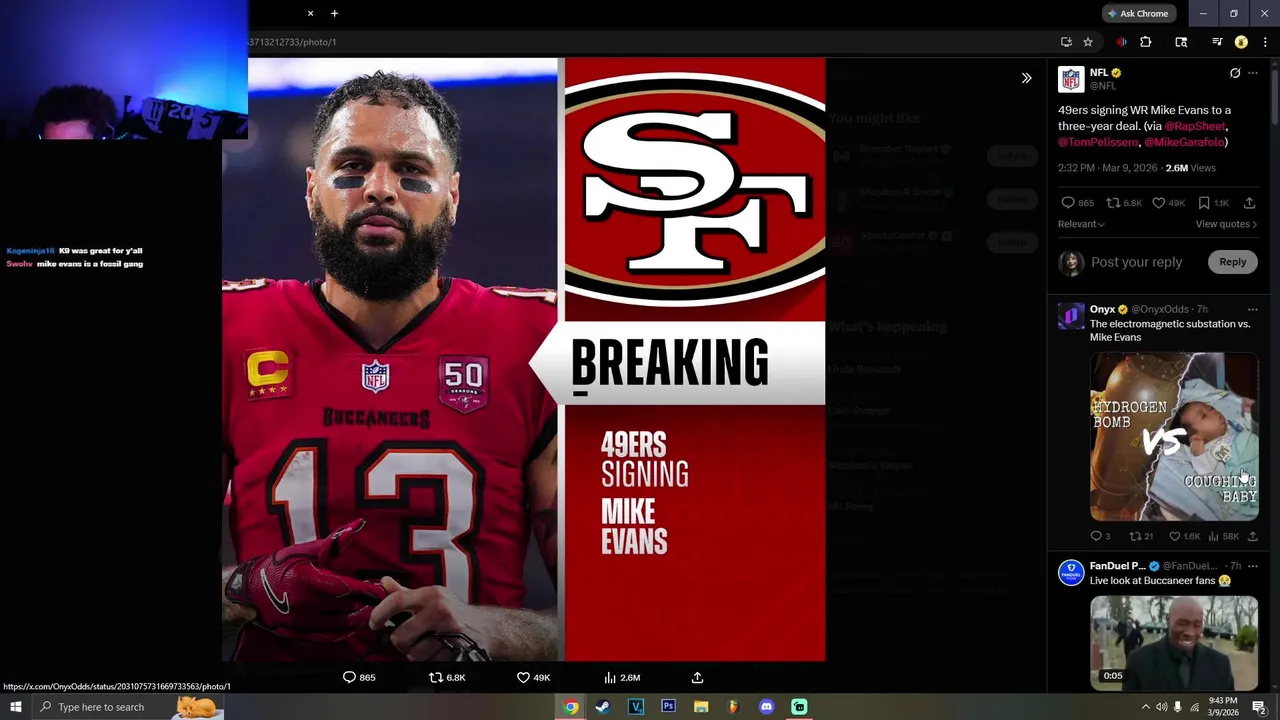Click the reply icon on the Onyx tweet

pyautogui.click(x=1096, y=536)
